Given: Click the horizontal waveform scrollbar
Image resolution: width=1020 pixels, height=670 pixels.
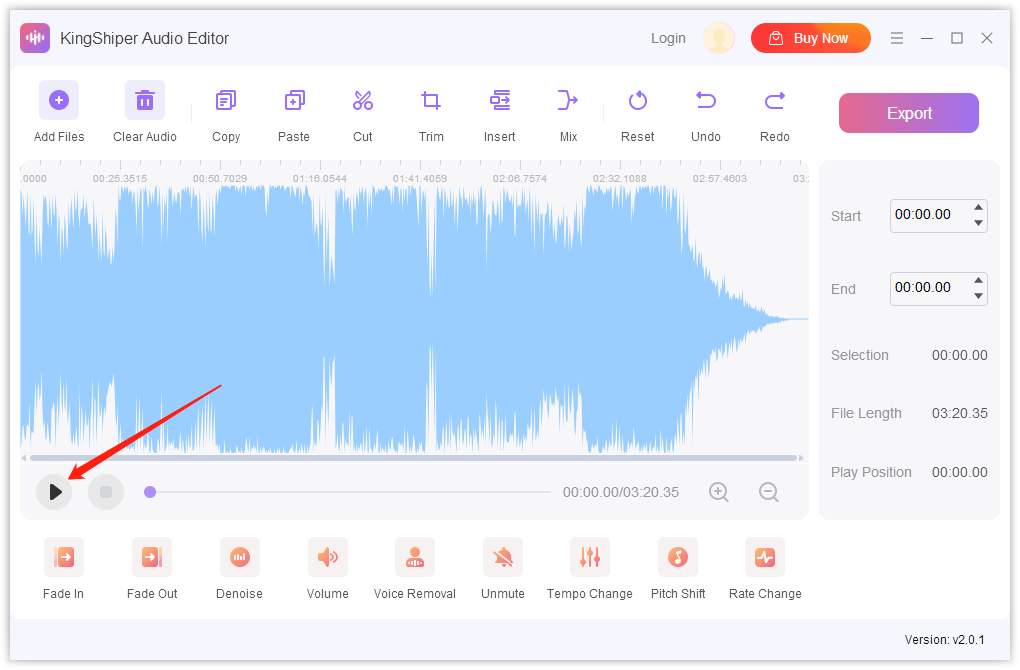Looking at the screenshot, I should point(414,459).
